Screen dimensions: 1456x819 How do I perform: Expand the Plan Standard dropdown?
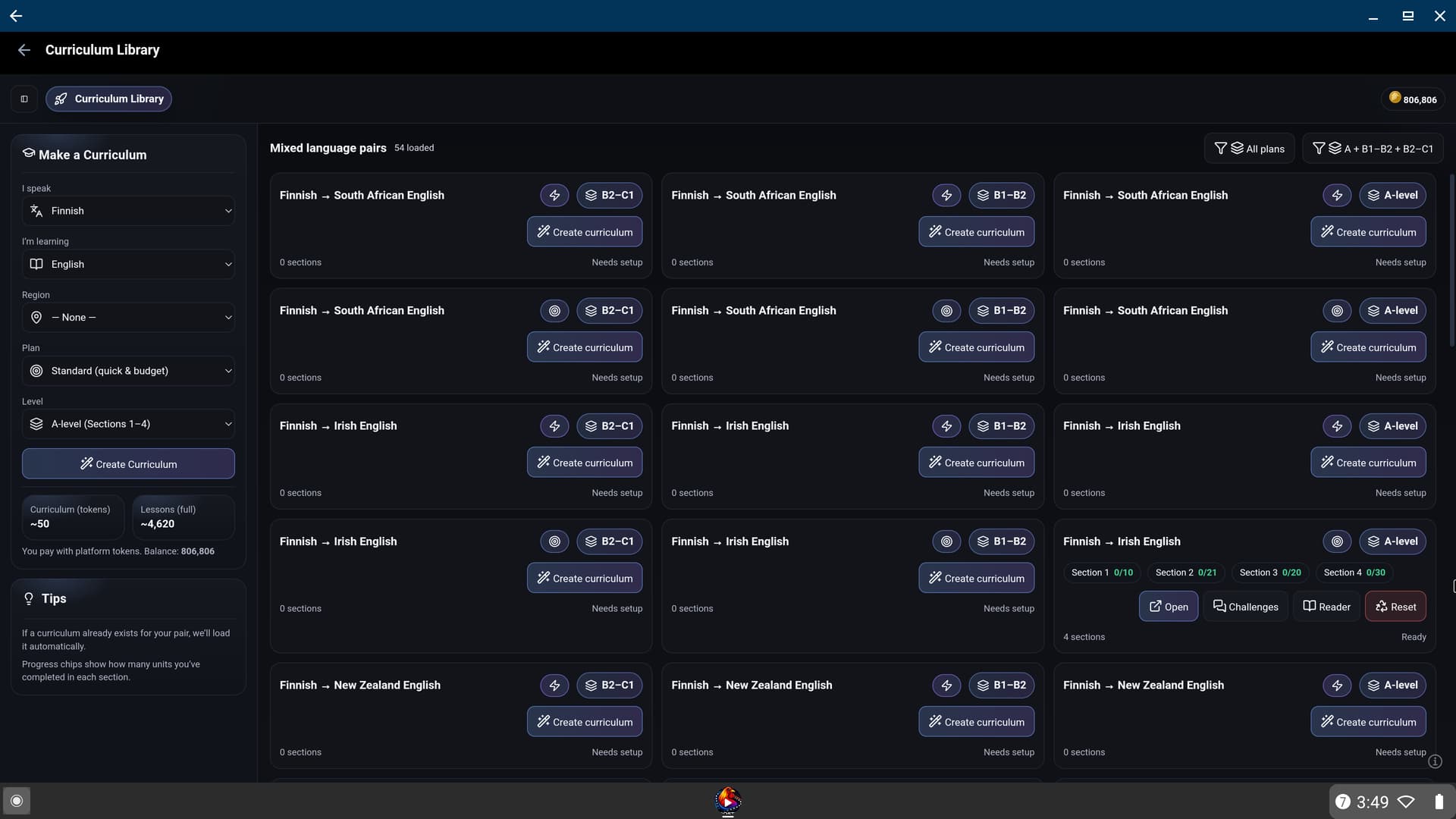(x=128, y=371)
